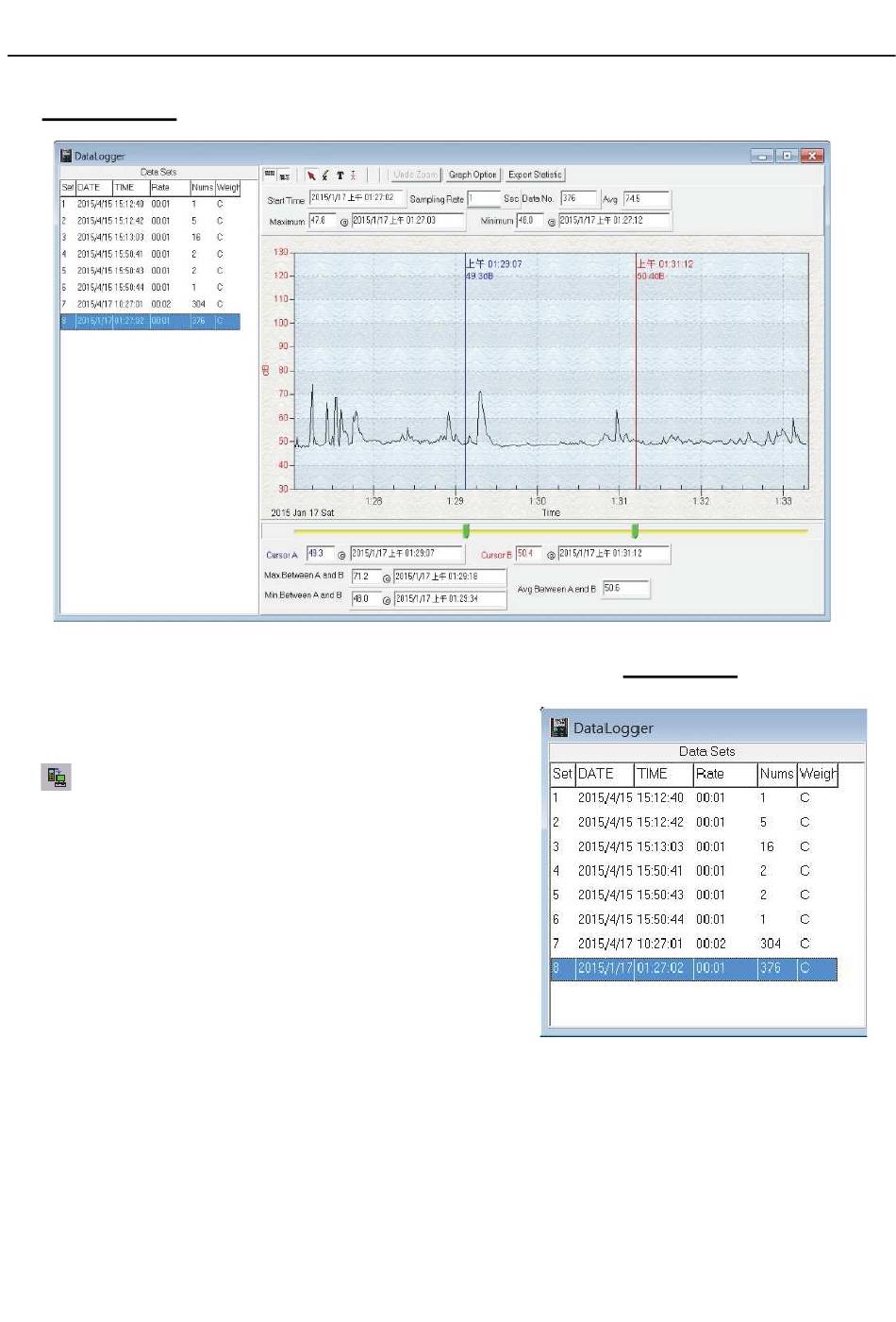The height and width of the screenshot is (1322, 896).
Task: Move the green Cursor A slider handle
Action: pos(466,531)
